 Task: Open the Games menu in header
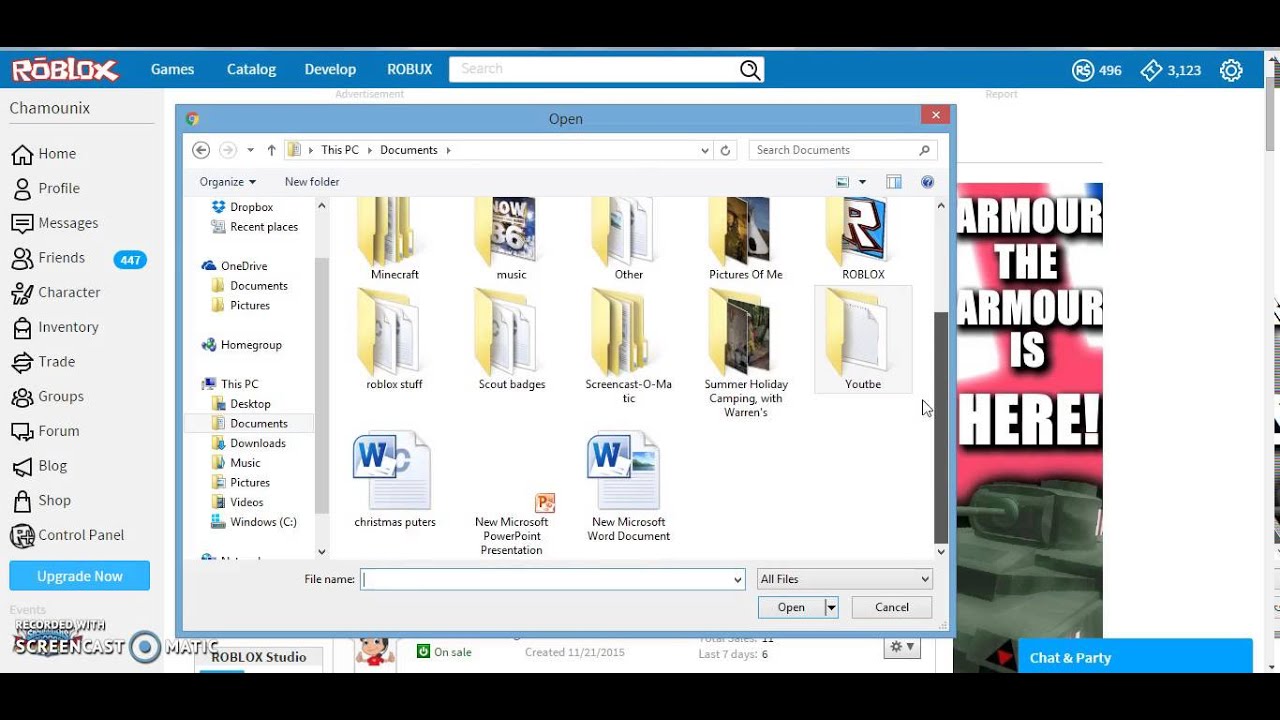[x=172, y=69]
